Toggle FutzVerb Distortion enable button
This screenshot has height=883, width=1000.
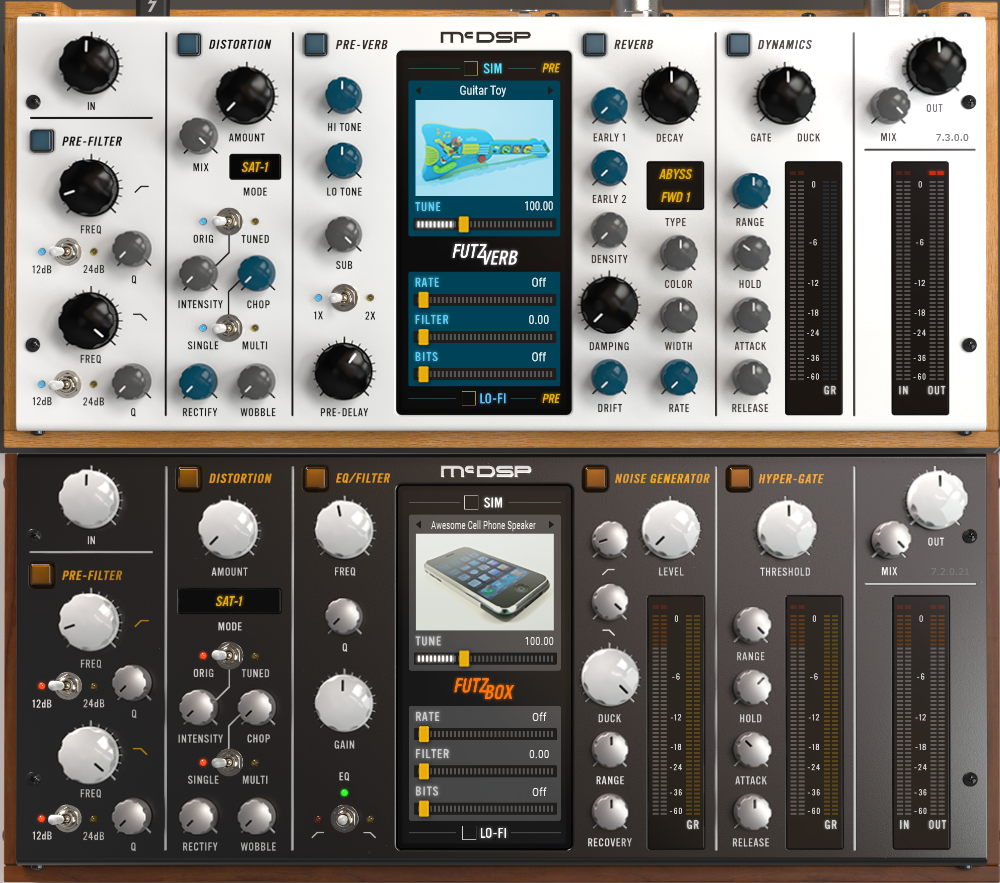(x=189, y=45)
